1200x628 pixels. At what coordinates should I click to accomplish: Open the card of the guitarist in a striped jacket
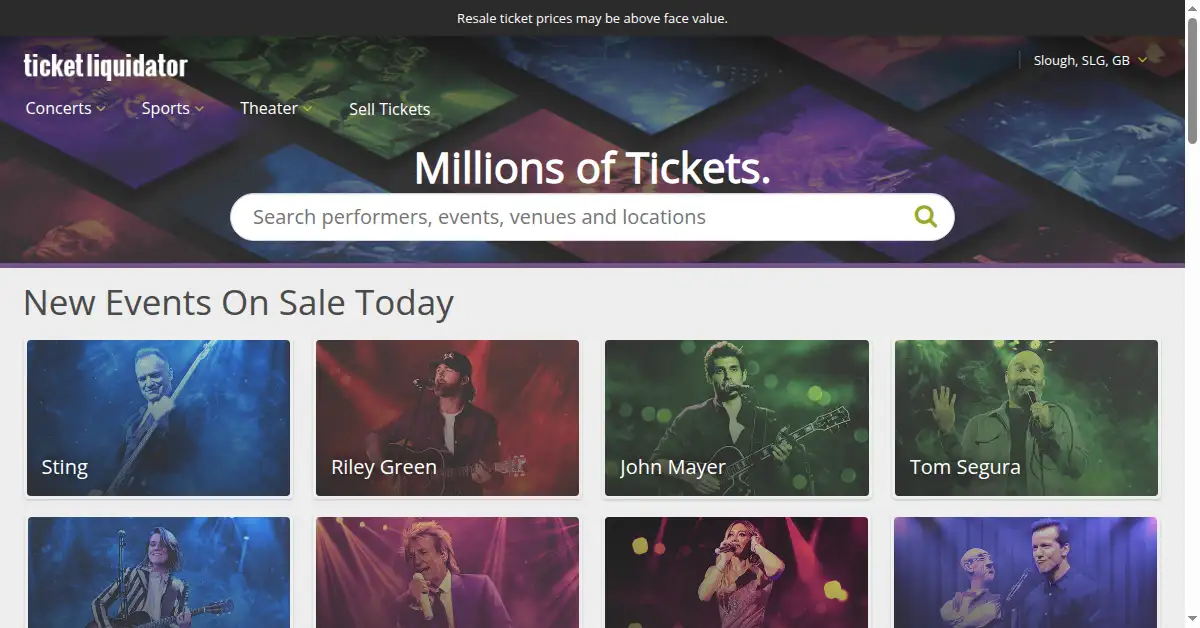coord(159,572)
